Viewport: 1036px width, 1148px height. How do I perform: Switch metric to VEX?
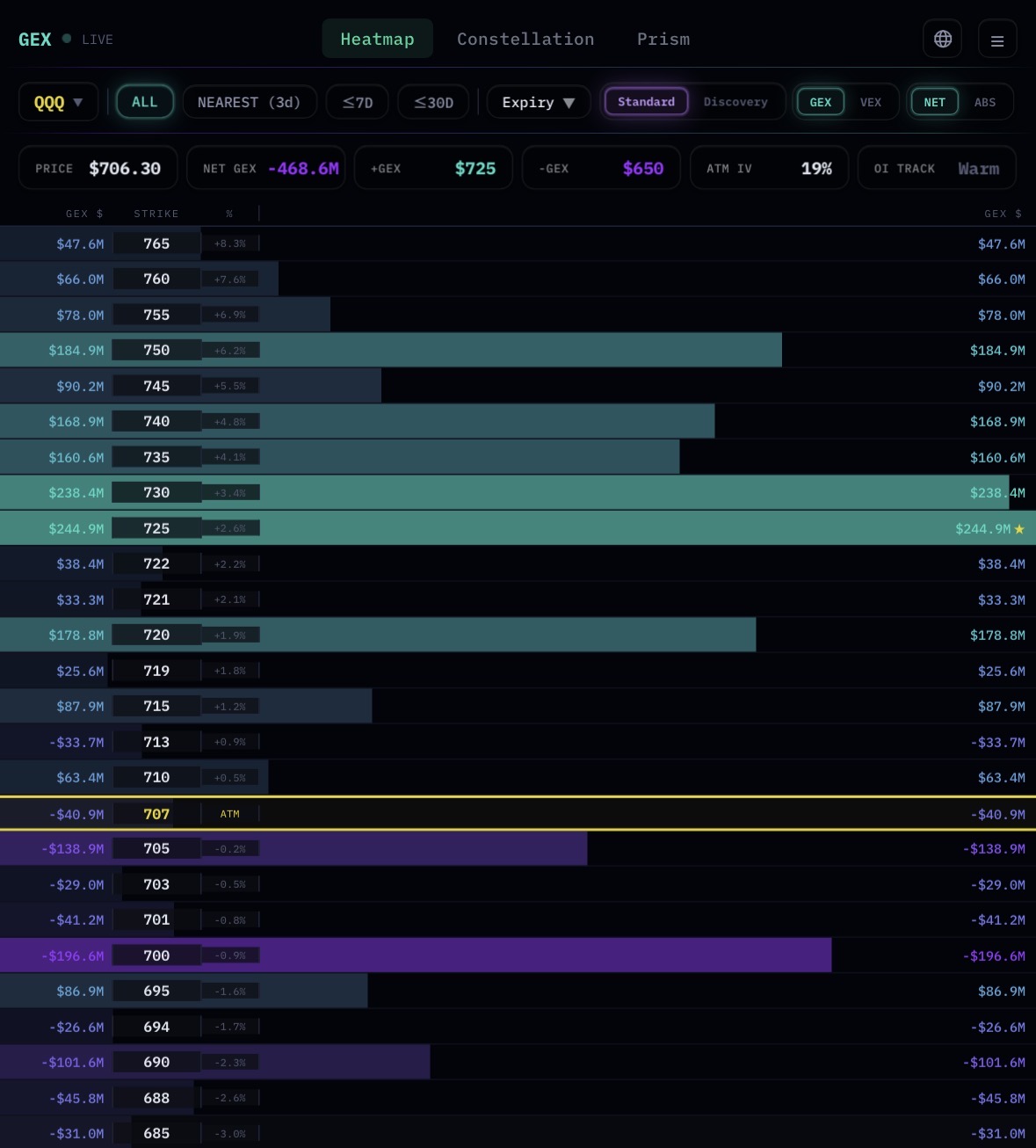point(871,102)
